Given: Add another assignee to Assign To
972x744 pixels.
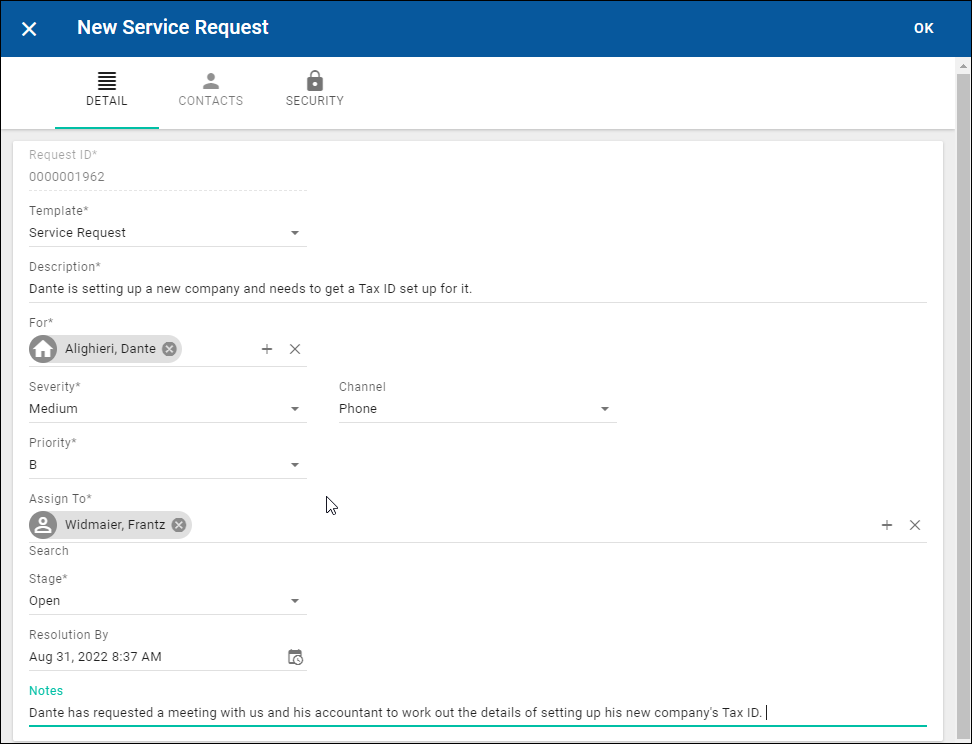Looking at the screenshot, I should 887,525.
